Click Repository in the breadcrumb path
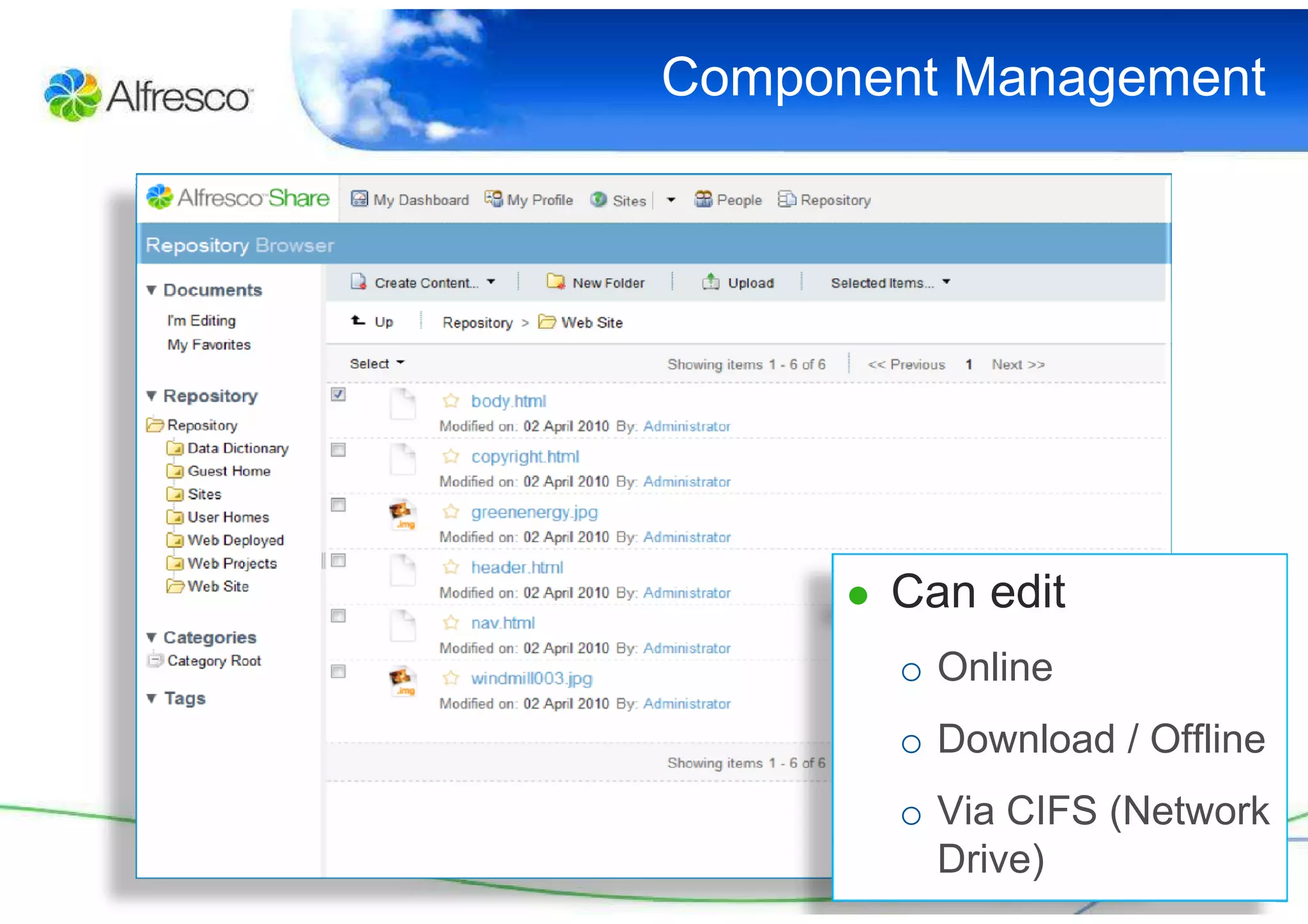The image size is (1308, 924). [477, 322]
